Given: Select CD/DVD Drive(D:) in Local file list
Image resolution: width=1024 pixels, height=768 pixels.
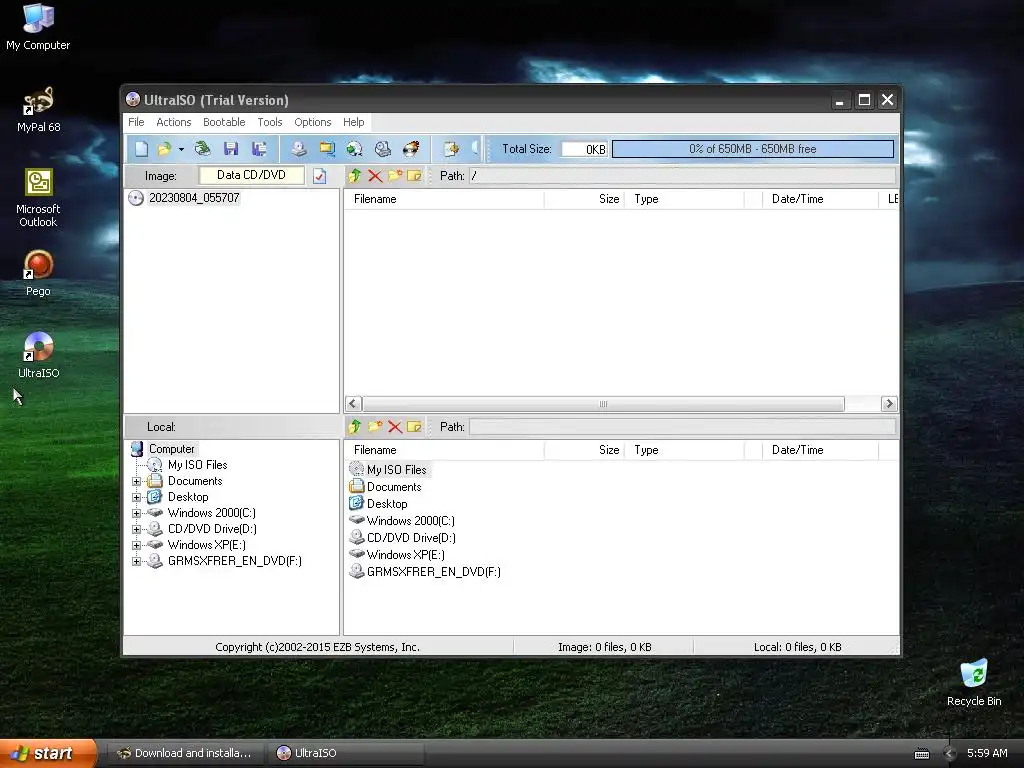Looking at the screenshot, I should (x=411, y=537).
